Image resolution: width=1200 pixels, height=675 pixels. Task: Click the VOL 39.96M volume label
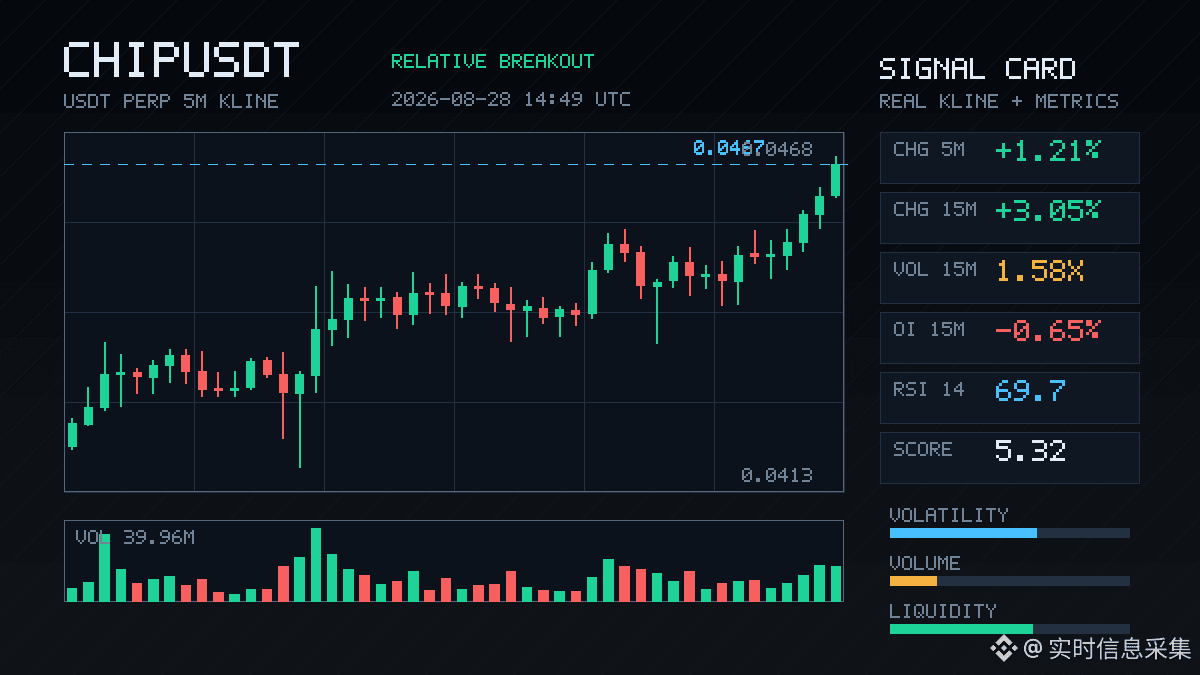[135, 538]
